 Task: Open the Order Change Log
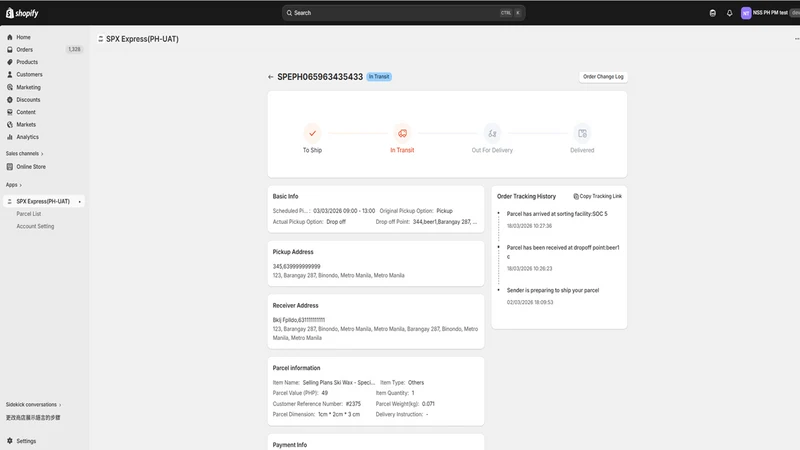(603, 77)
